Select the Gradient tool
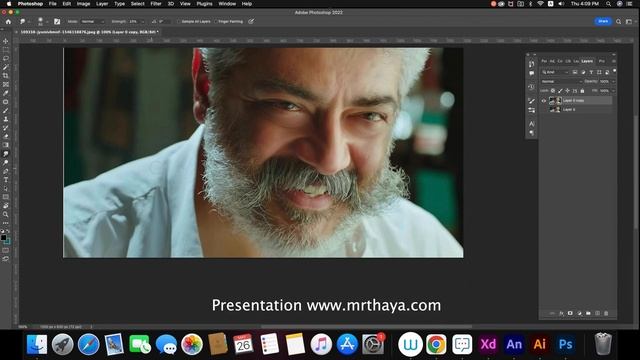Viewport: 640px width, 360px height. tap(6, 145)
